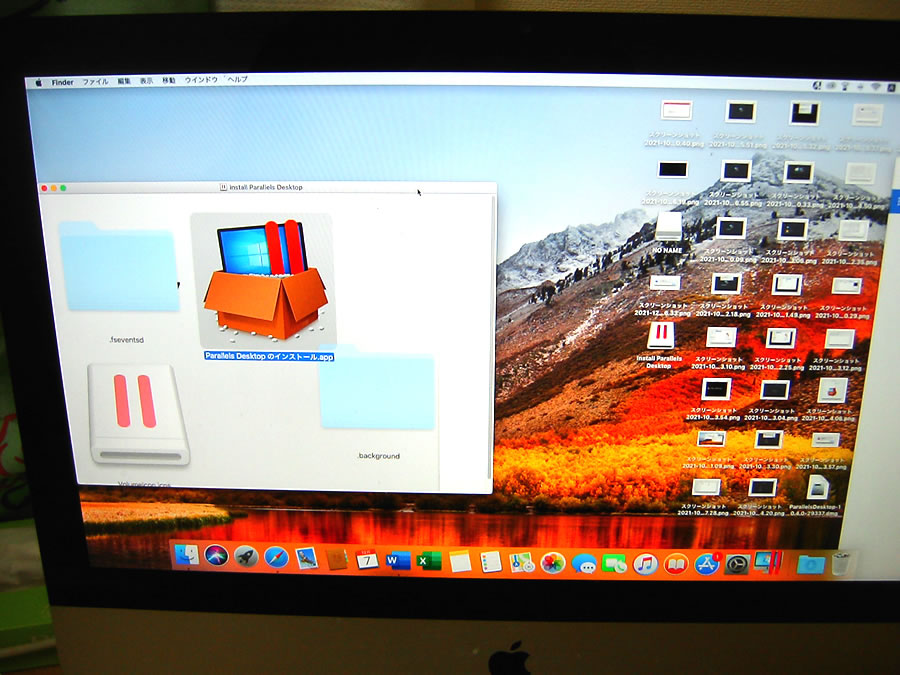The width and height of the screenshot is (900, 675).
Task: Click the installer window vertical scrollbar
Action: 490,337
